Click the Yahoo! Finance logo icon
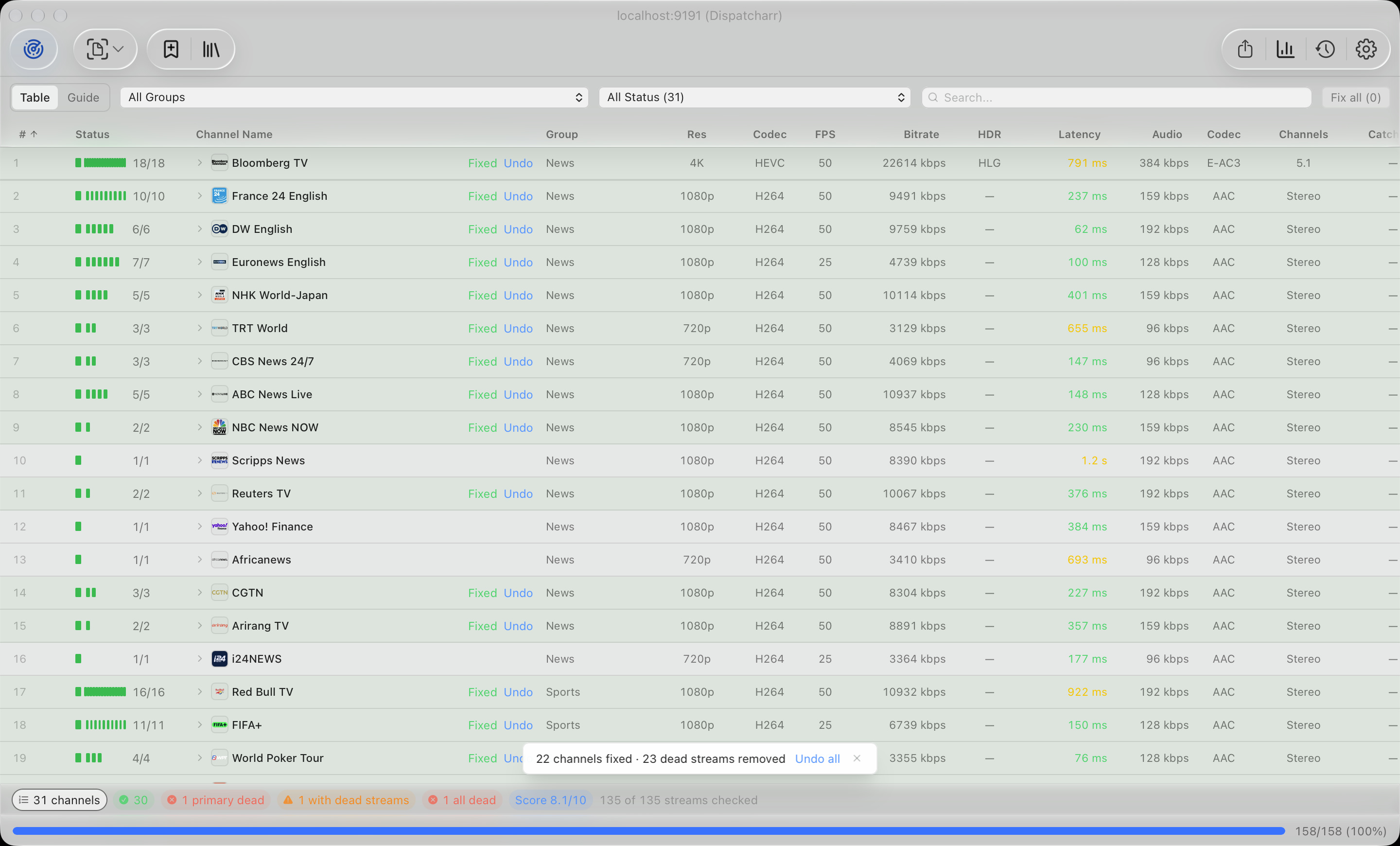1400x846 pixels. (219, 526)
